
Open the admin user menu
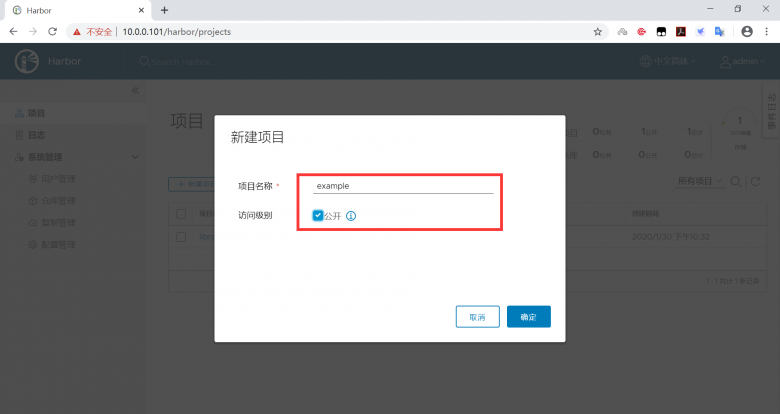click(x=742, y=61)
